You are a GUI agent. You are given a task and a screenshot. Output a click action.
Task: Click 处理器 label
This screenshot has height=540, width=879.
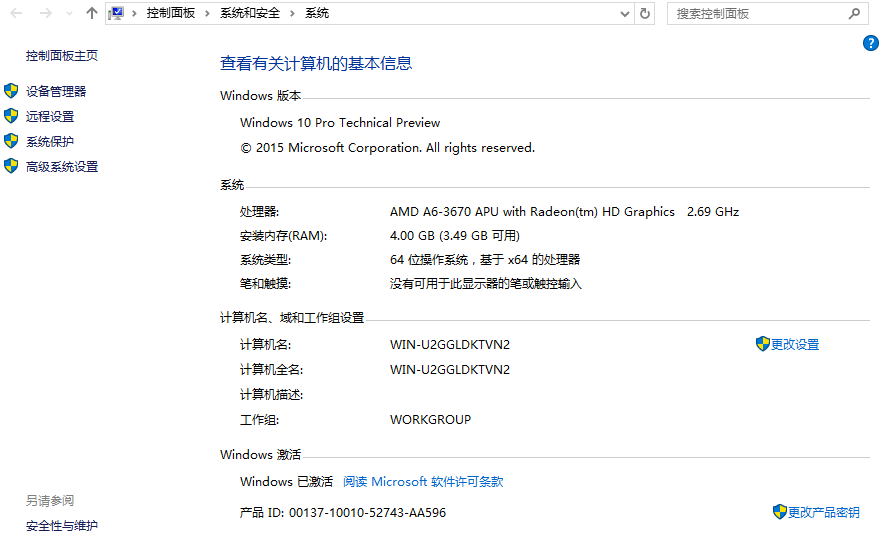click(x=259, y=212)
